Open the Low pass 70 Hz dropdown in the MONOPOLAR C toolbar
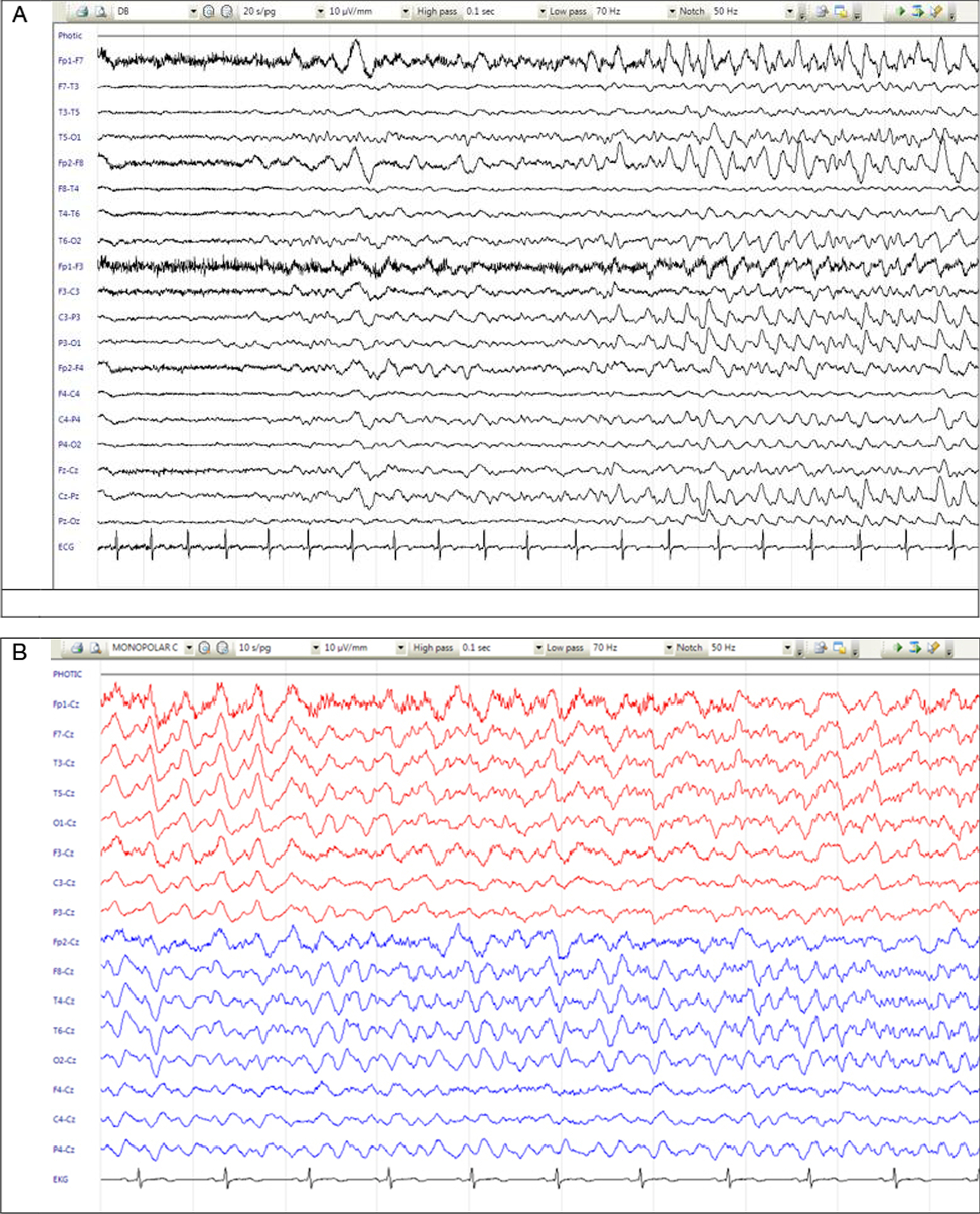The height and width of the screenshot is (1214, 980). (669, 648)
